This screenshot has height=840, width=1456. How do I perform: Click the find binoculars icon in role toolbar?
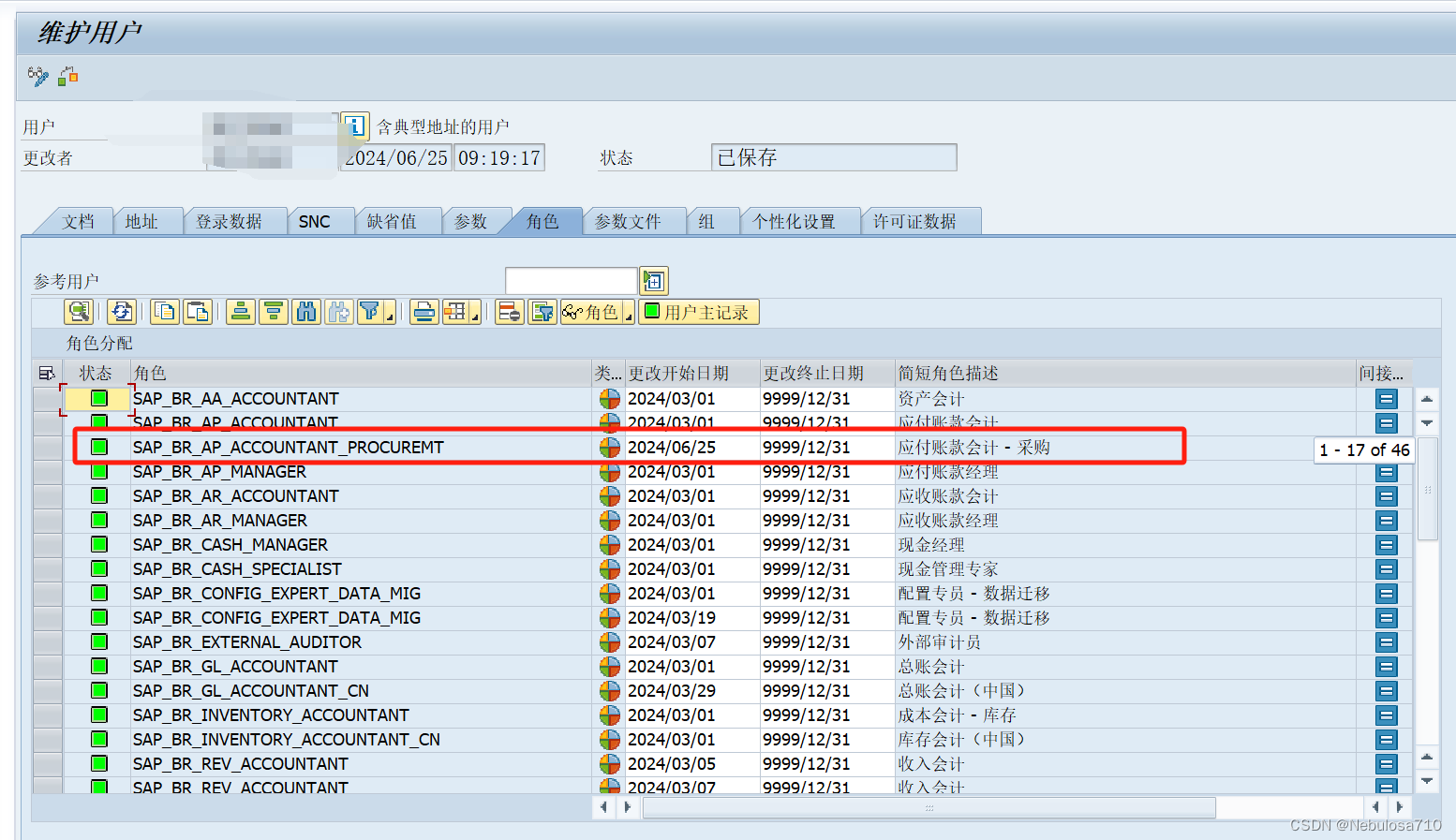coord(306,311)
